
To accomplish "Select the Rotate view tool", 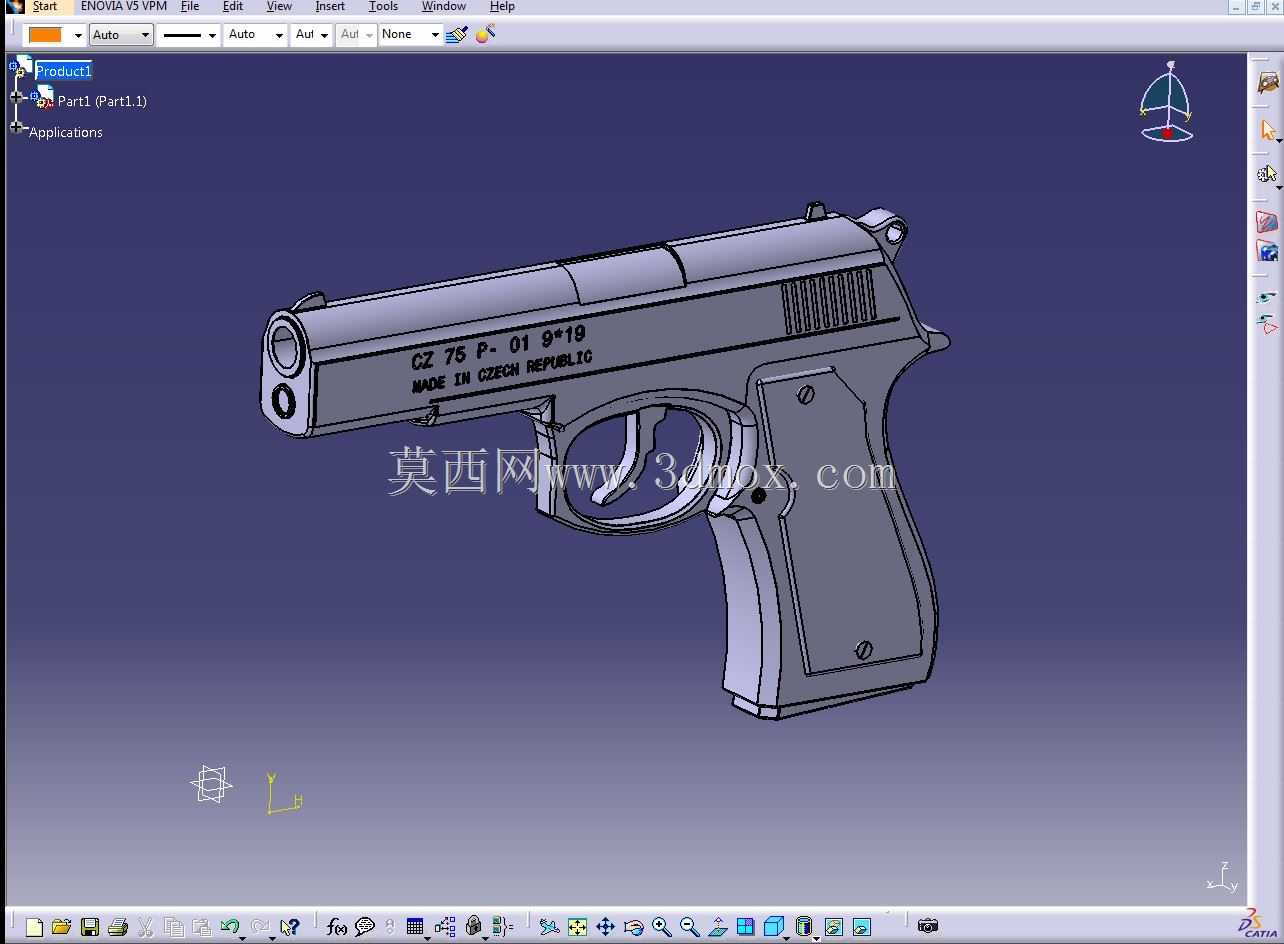I will click(633, 927).
